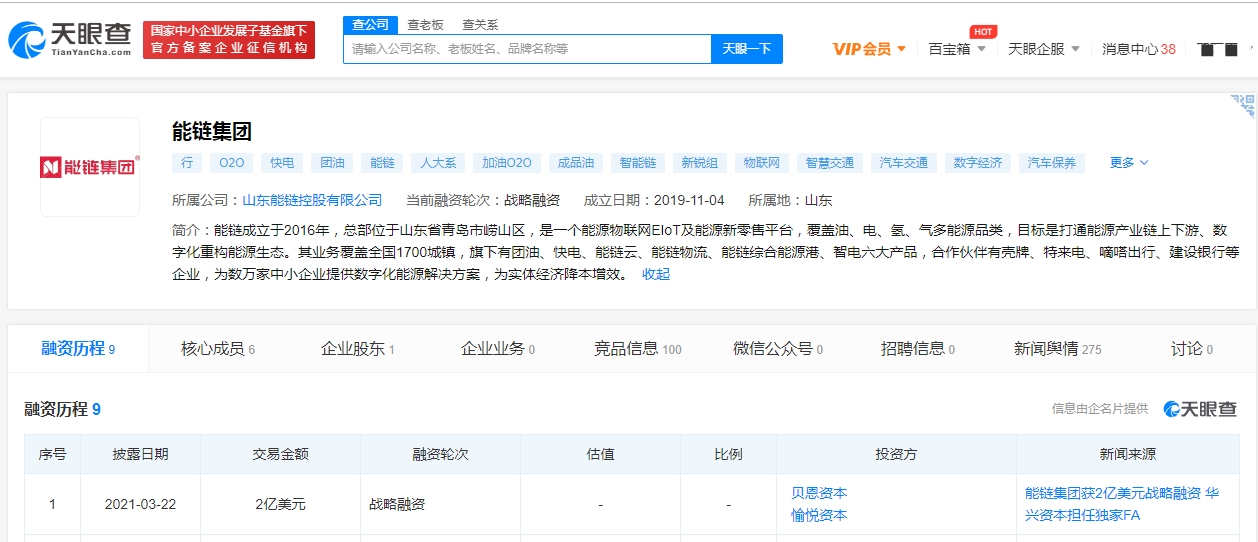The height and width of the screenshot is (542, 1258).
Task: Click the TianYanCha logo icon
Action: point(70,39)
